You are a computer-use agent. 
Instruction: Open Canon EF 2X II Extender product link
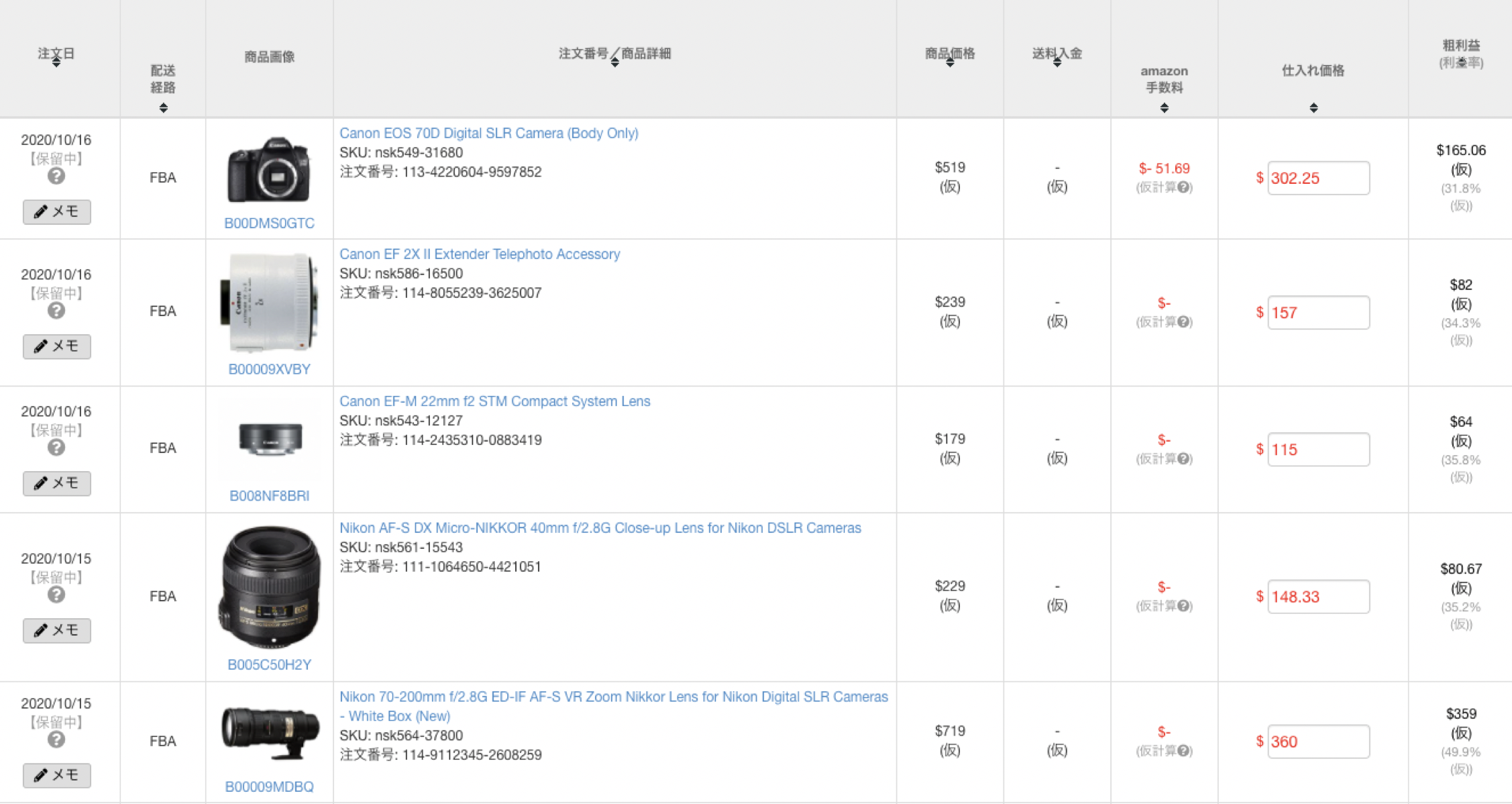pyautogui.click(x=480, y=254)
